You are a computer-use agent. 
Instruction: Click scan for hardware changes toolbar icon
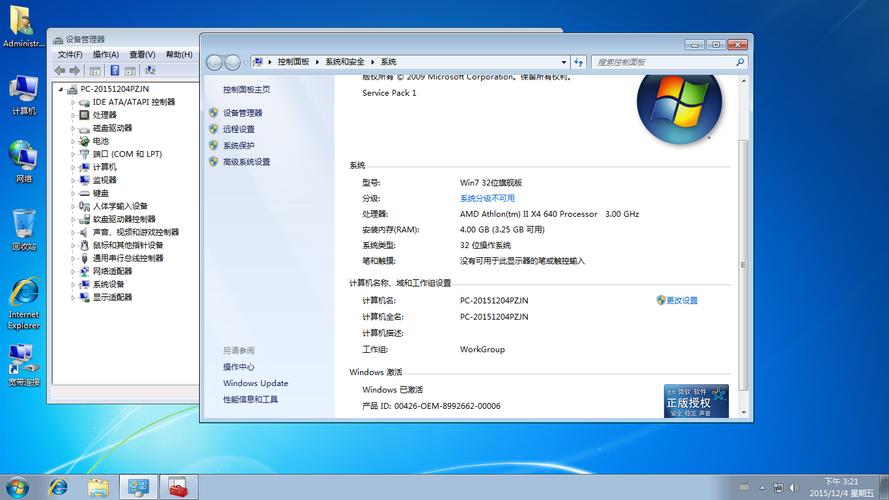click(x=150, y=70)
